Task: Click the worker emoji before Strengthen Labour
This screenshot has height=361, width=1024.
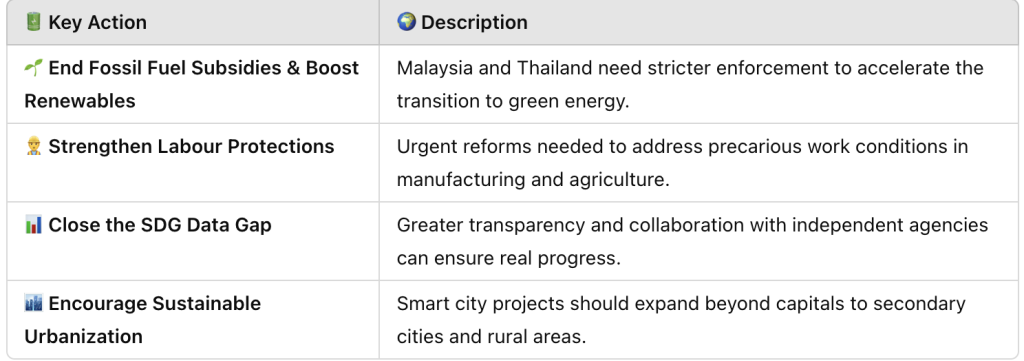Action: click(33, 146)
